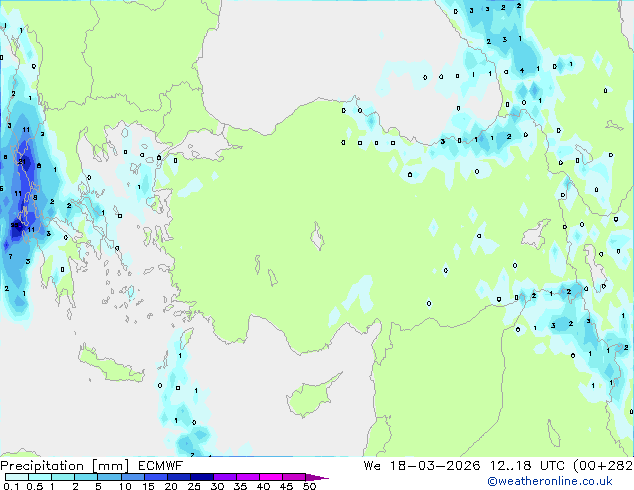This screenshot has width=634, height=490.
Task: Click the legend value label '10'
Action: (x=125, y=486)
